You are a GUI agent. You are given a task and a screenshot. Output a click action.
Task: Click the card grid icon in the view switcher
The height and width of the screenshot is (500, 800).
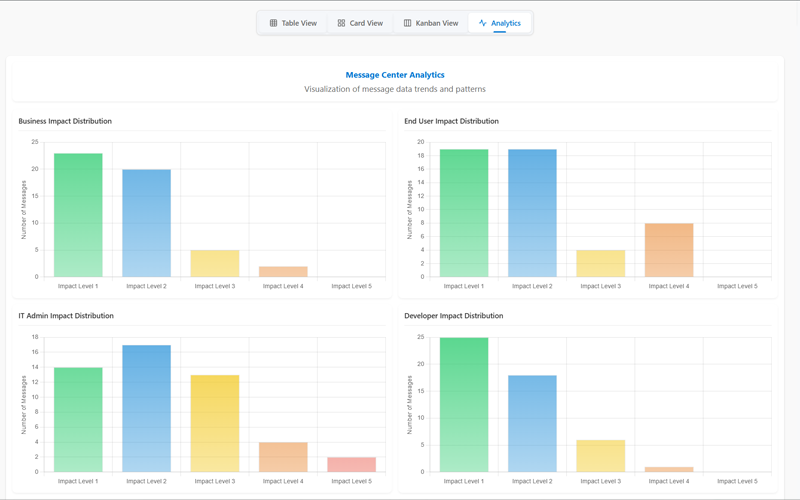[341, 23]
